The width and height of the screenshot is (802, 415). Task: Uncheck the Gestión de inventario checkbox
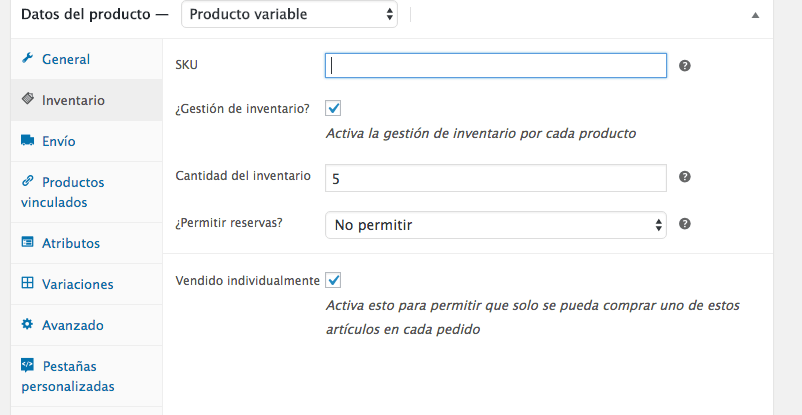(333, 108)
